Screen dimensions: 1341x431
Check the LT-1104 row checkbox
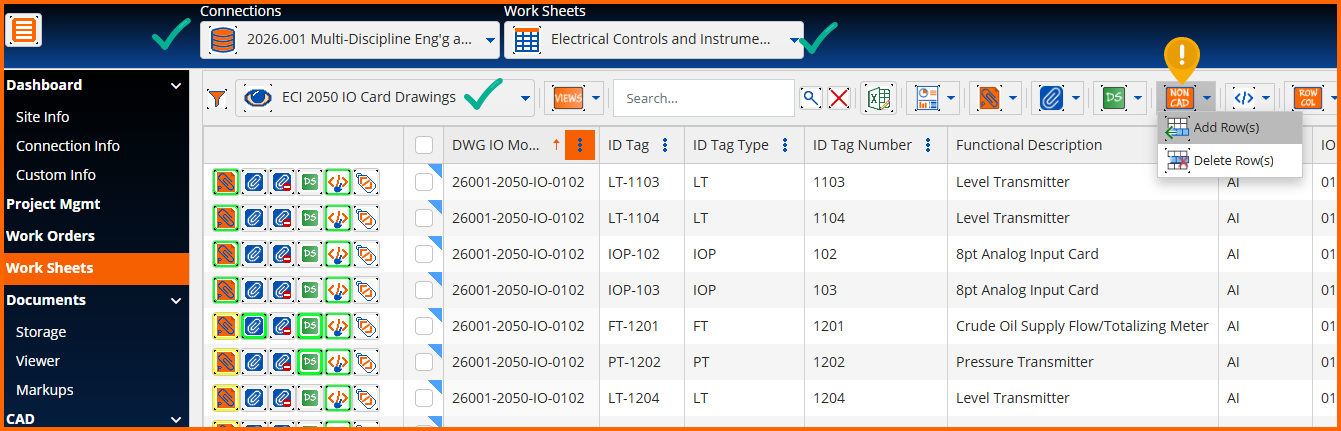coord(424,218)
